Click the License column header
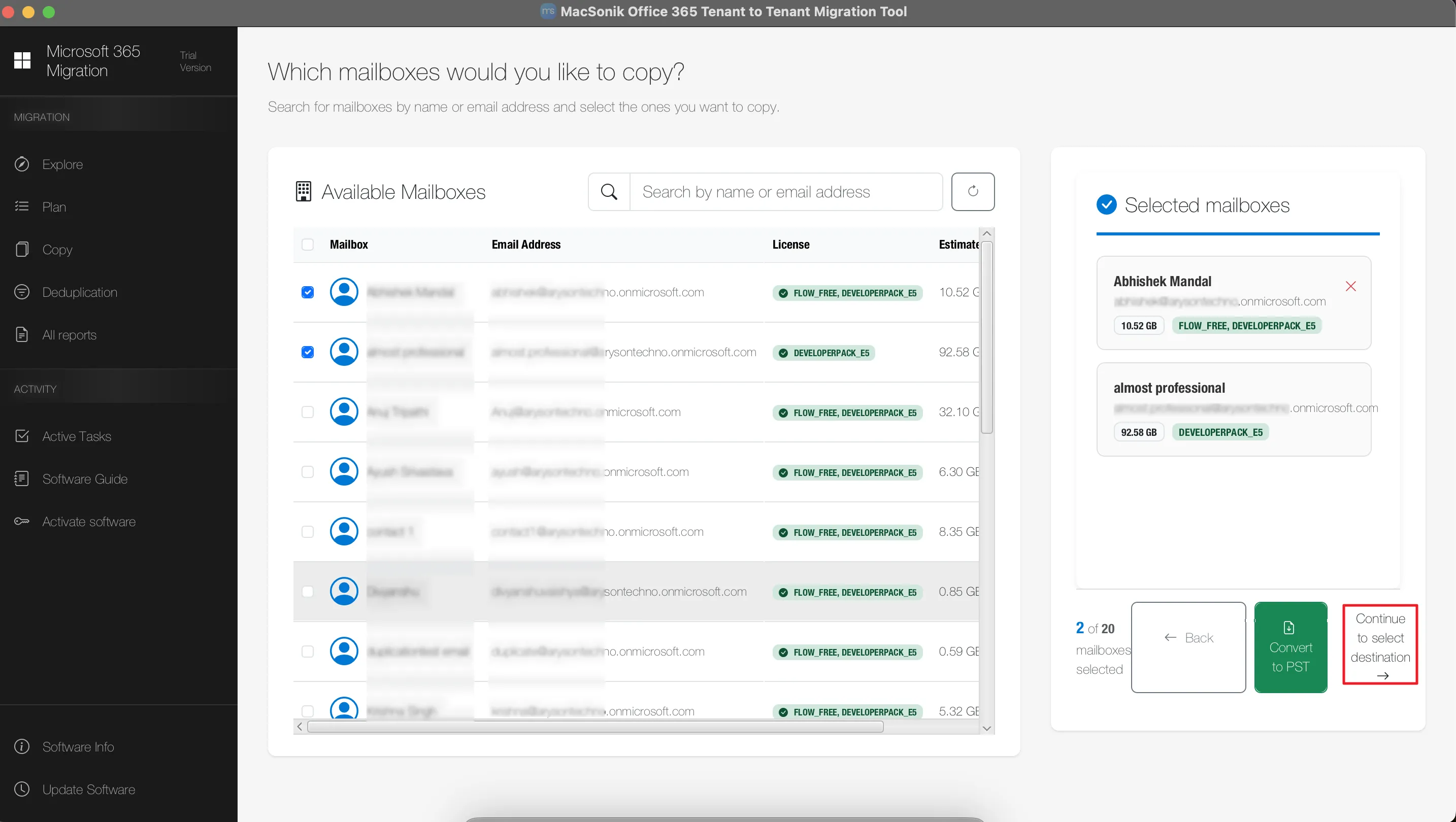 pos(791,245)
